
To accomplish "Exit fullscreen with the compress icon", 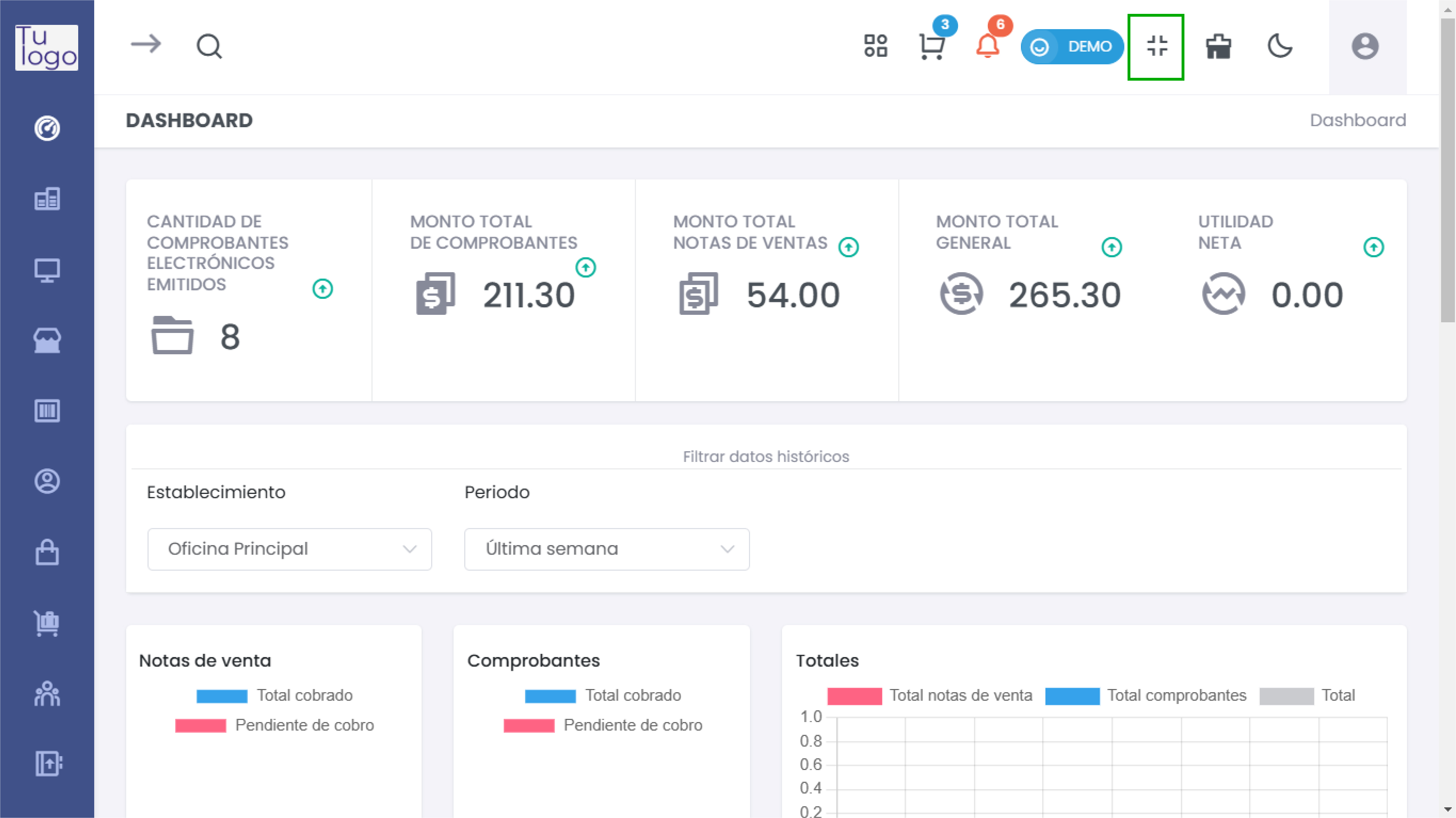I will click(1156, 46).
